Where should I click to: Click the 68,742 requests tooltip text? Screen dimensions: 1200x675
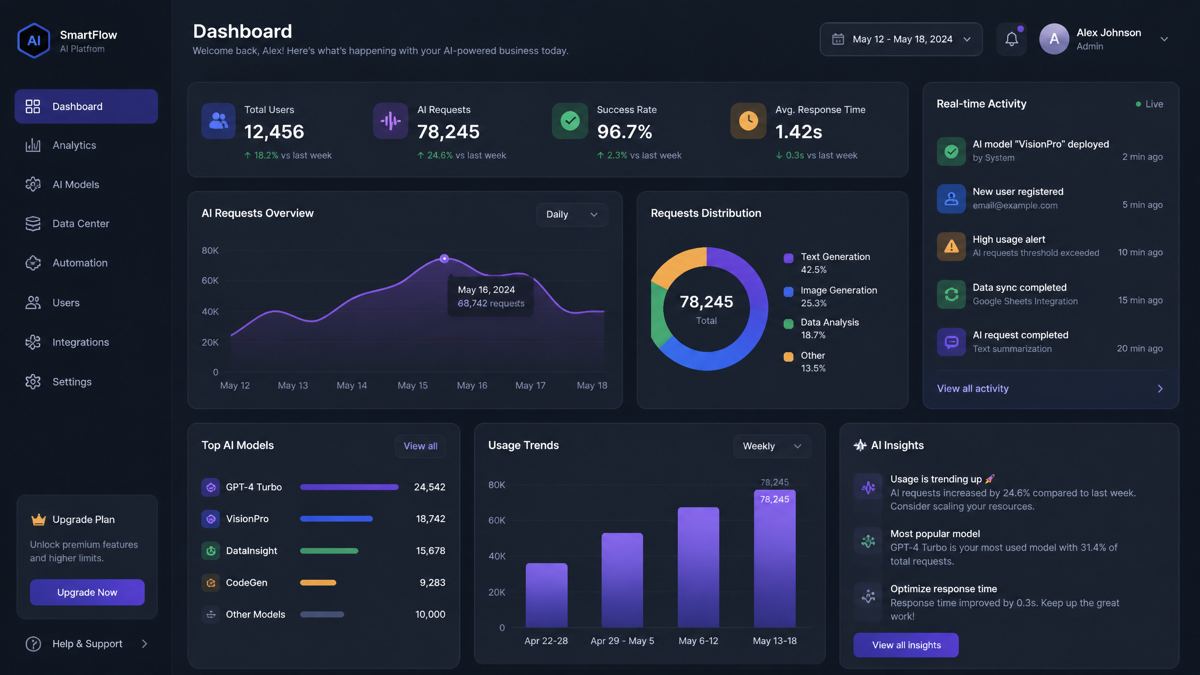click(491, 303)
